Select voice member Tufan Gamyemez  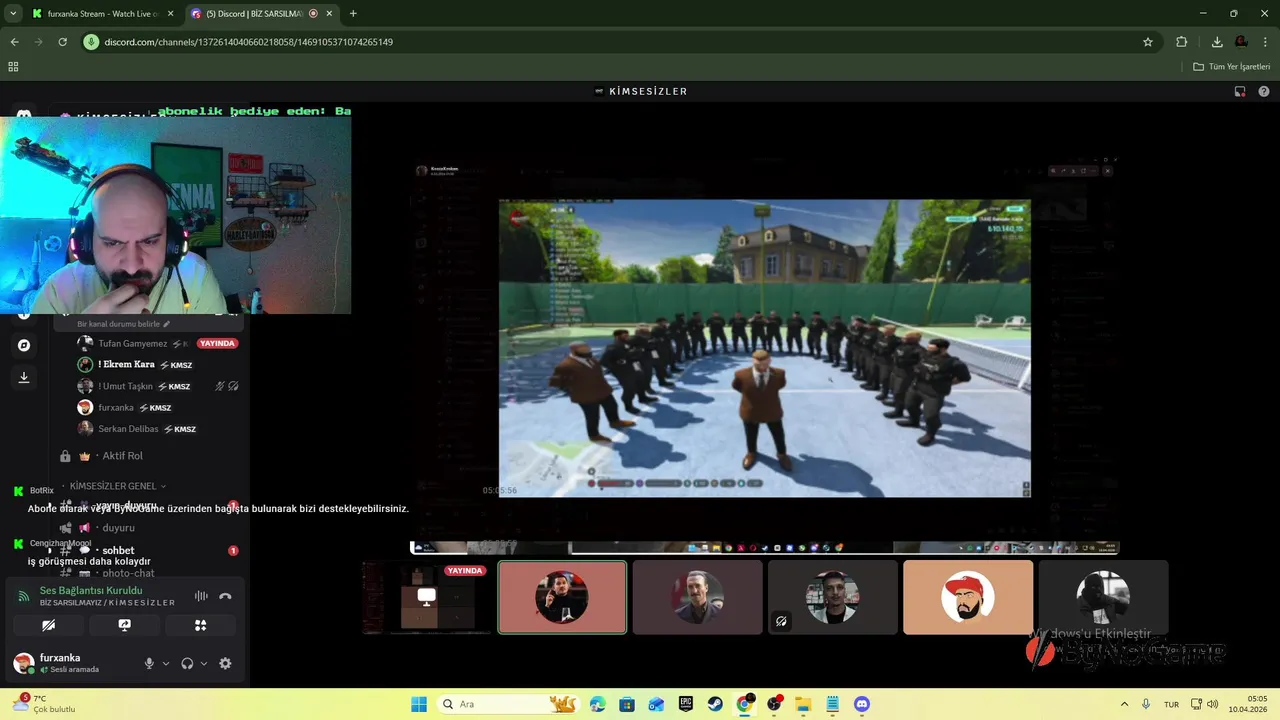point(133,343)
